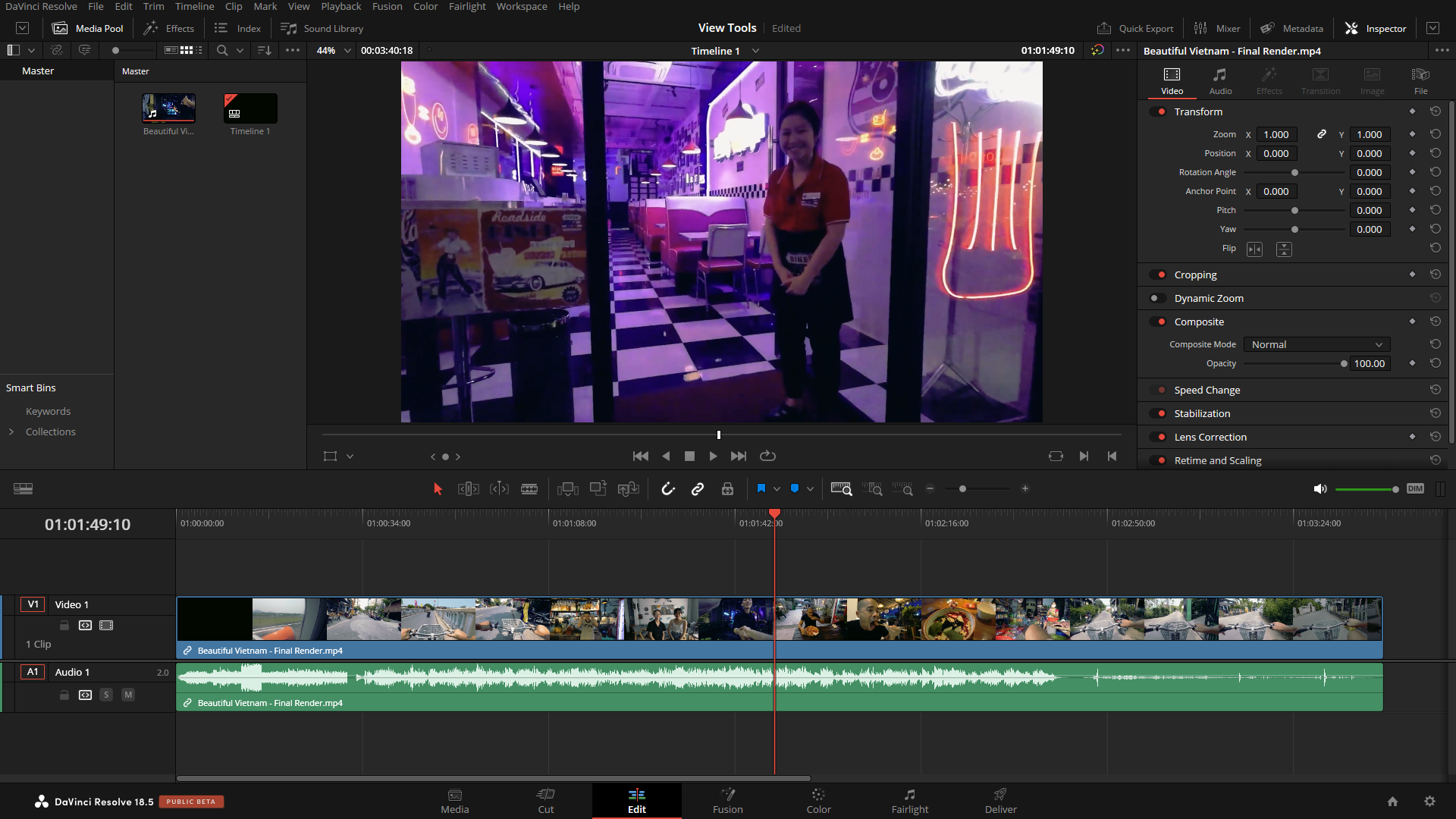Go to the Color page
Image resolution: width=1456 pixels, height=819 pixels.
click(x=818, y=800)
